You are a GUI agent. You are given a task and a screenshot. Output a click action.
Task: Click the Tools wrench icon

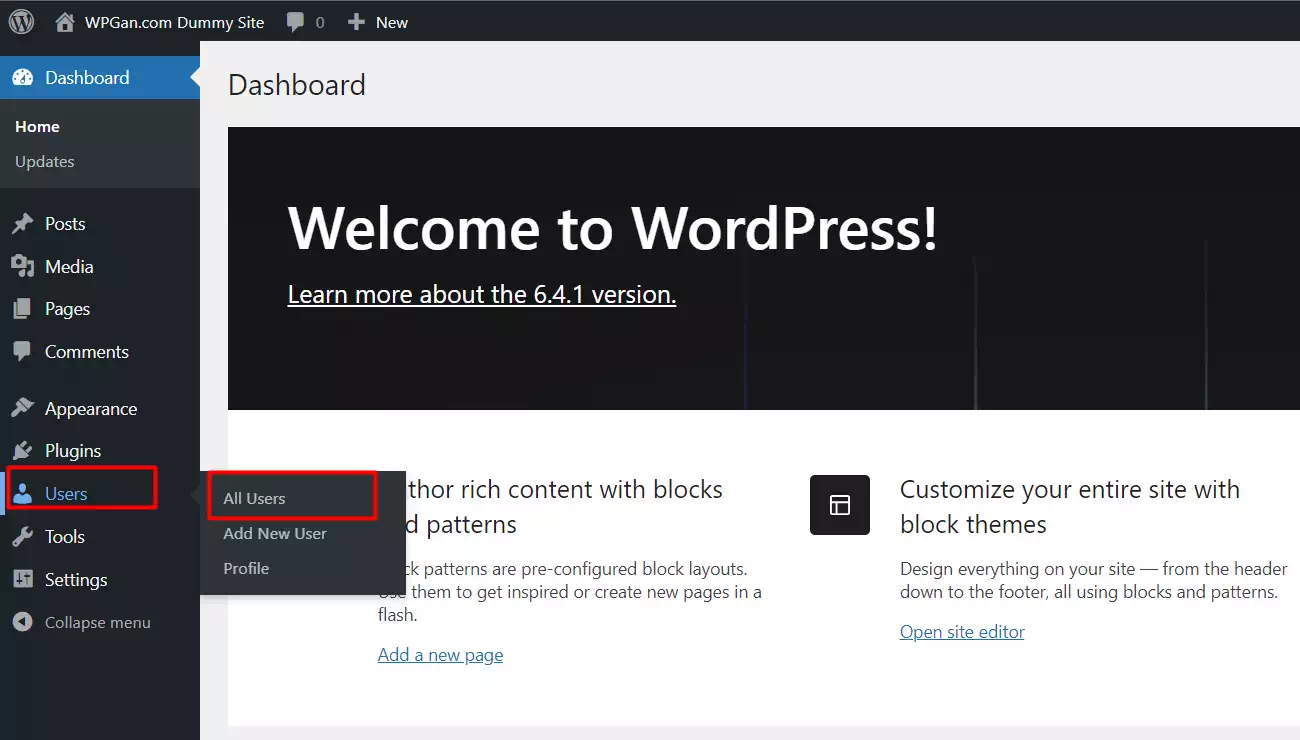click(23, 537)
